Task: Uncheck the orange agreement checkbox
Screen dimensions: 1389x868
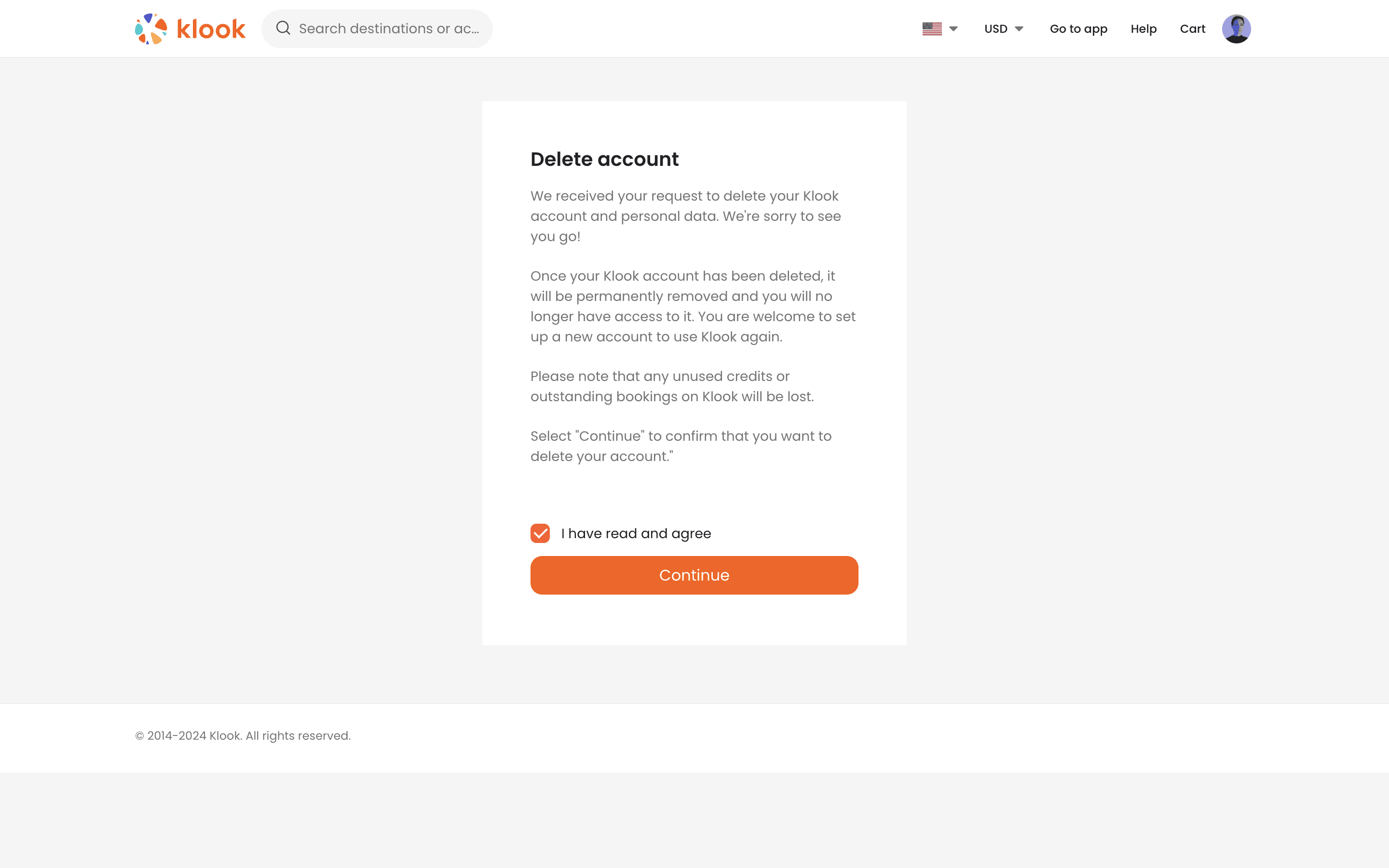Action: pyautogui.click(x=540, y=533)
